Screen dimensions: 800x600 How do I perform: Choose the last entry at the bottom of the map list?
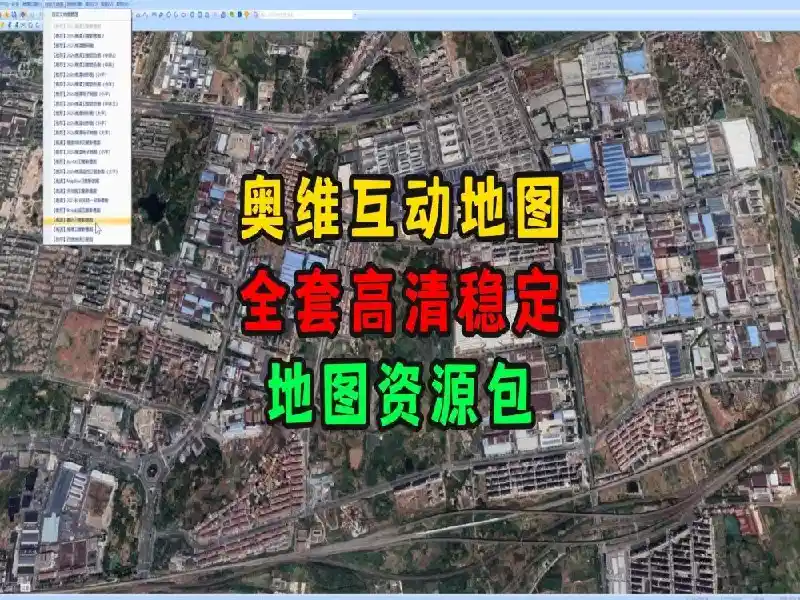(x=87, y=239)
